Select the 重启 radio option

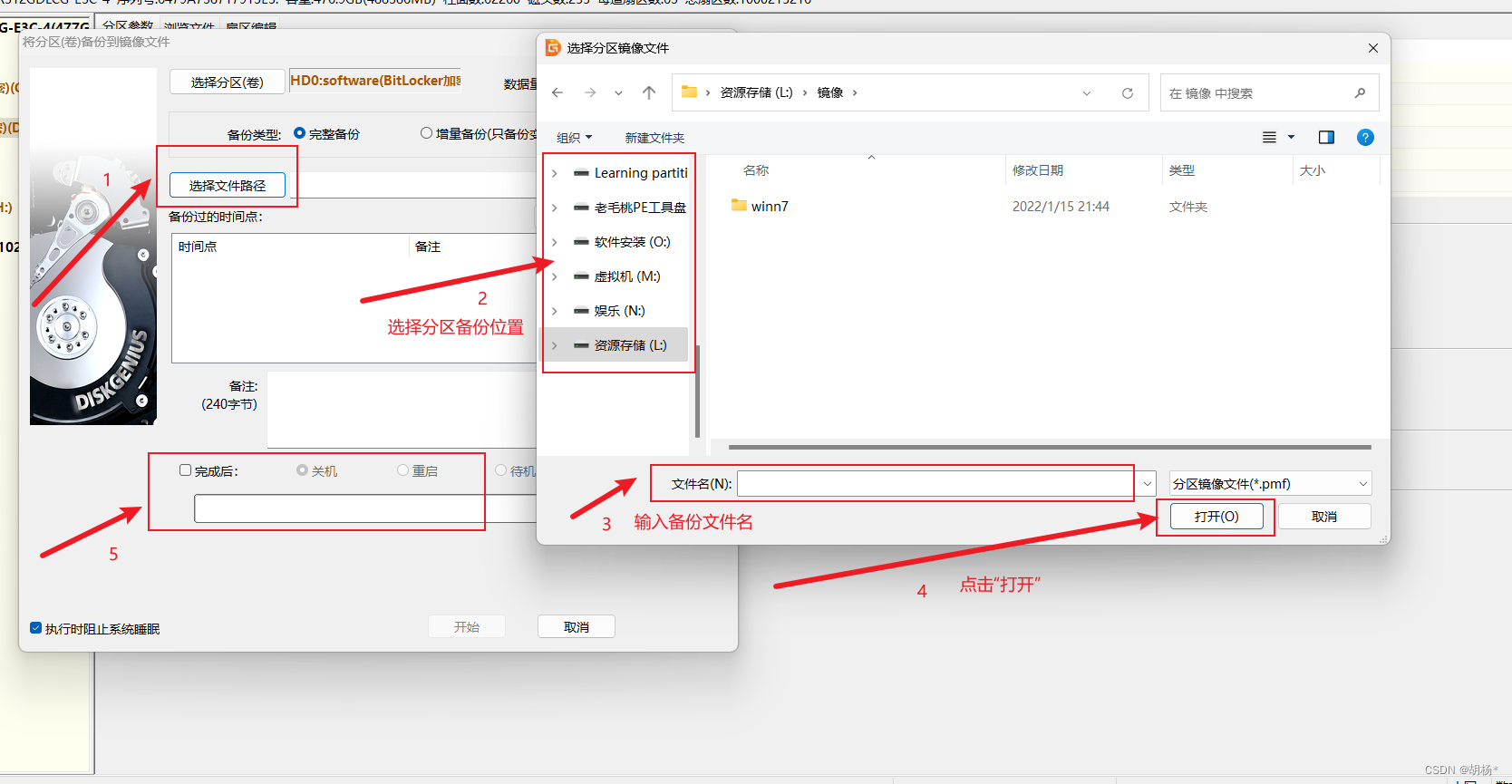click(402, 470)
